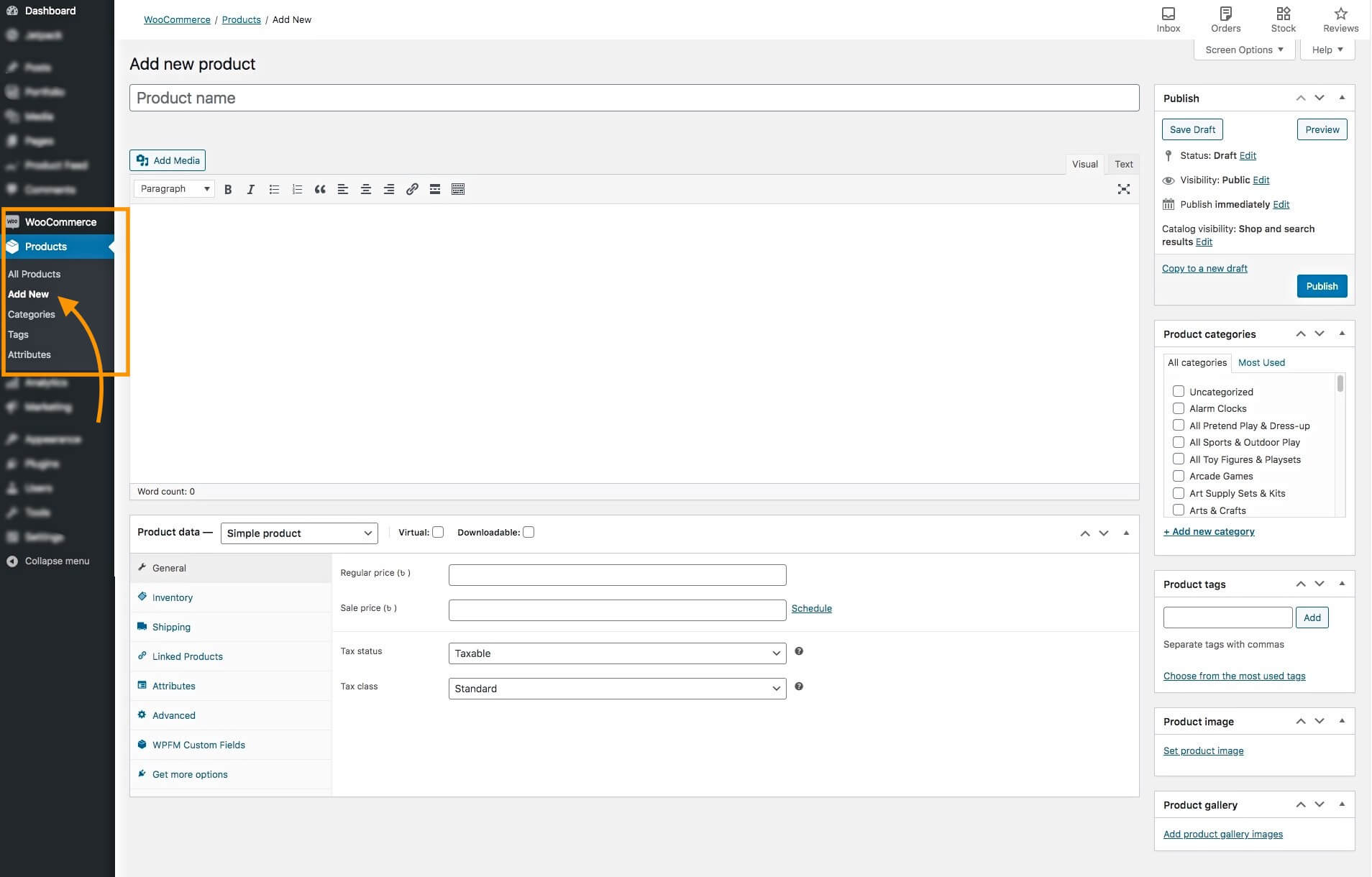Check the Downloadable checkbox
This screenshot has height=877, width=1372.
click(x=529, y=533)
